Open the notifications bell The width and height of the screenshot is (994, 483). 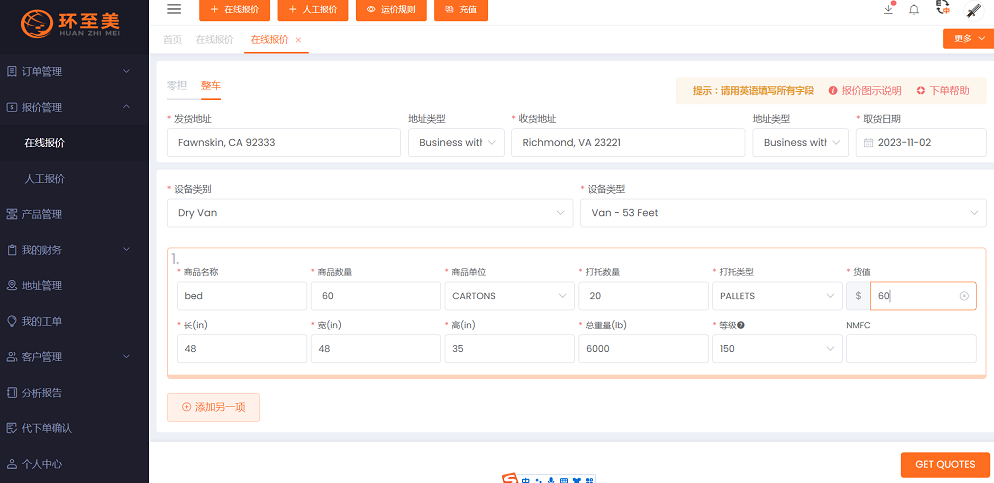[914, 10]
